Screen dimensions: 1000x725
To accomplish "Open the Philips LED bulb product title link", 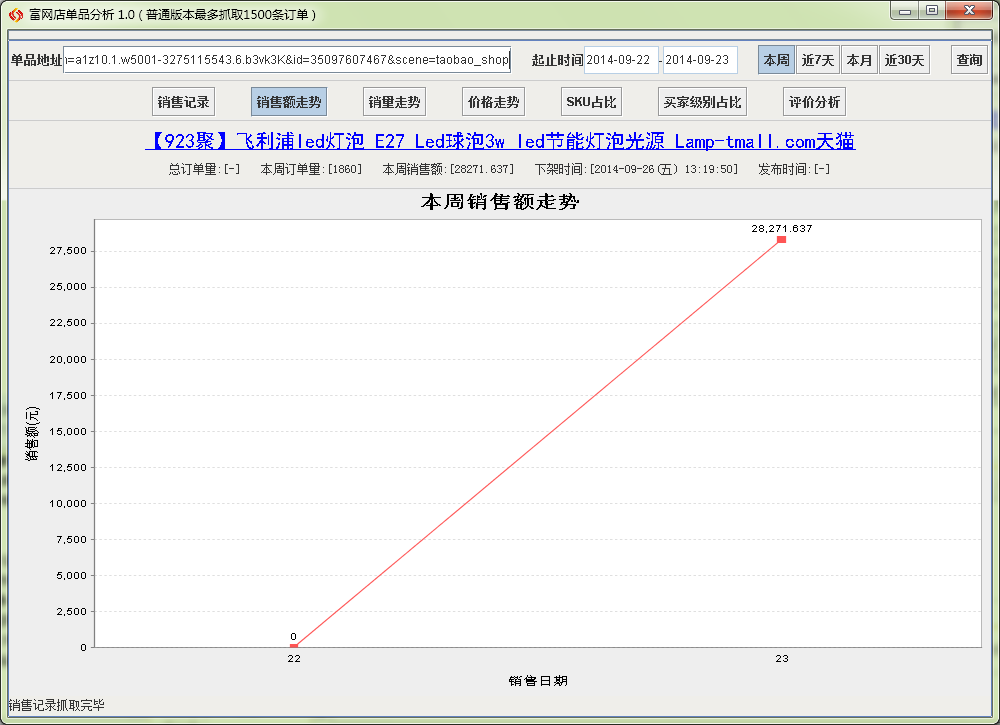I will (x=500, y=141).
